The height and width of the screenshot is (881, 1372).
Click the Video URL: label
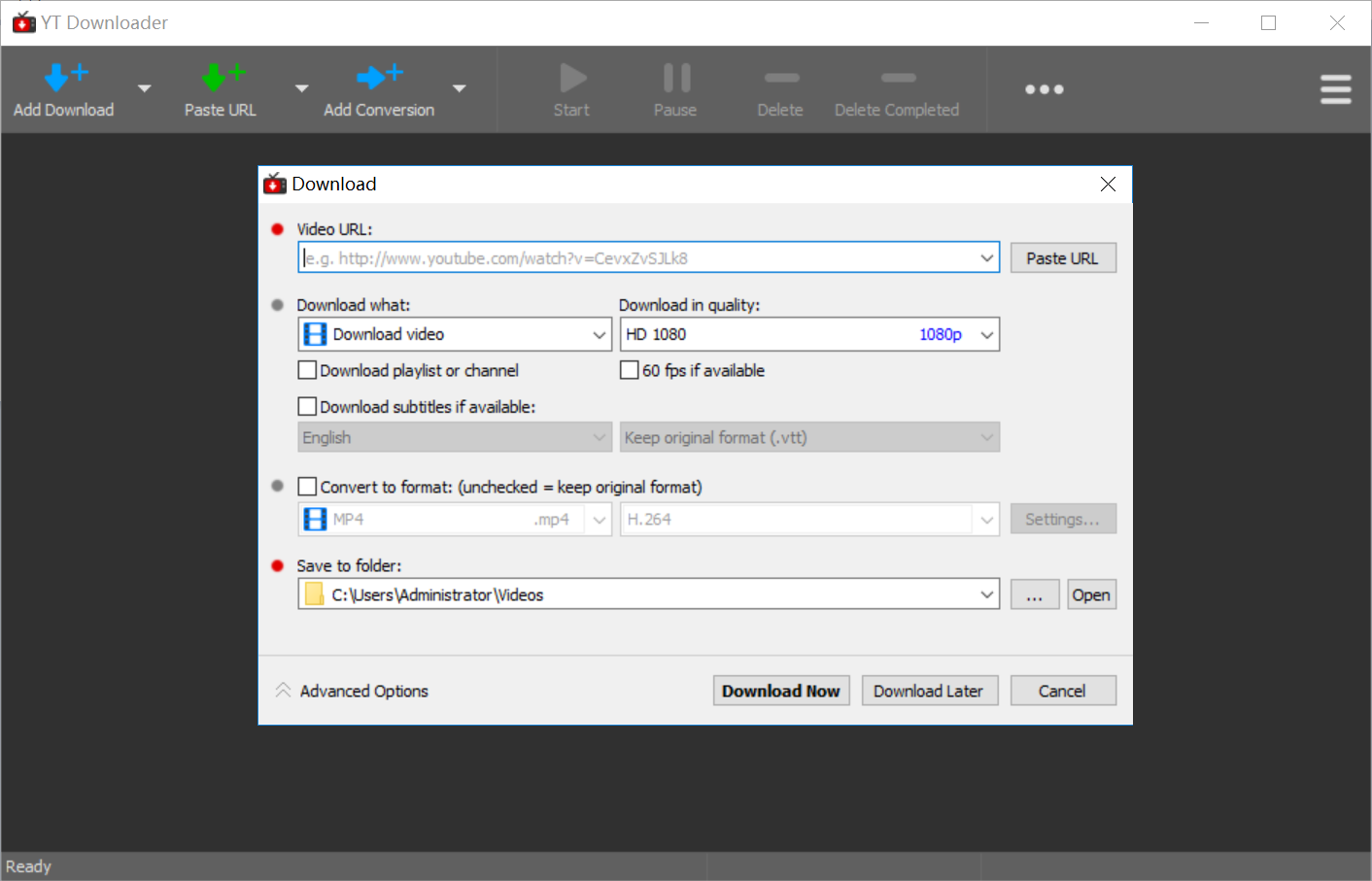pyautogui.click(x=334, y=229)
